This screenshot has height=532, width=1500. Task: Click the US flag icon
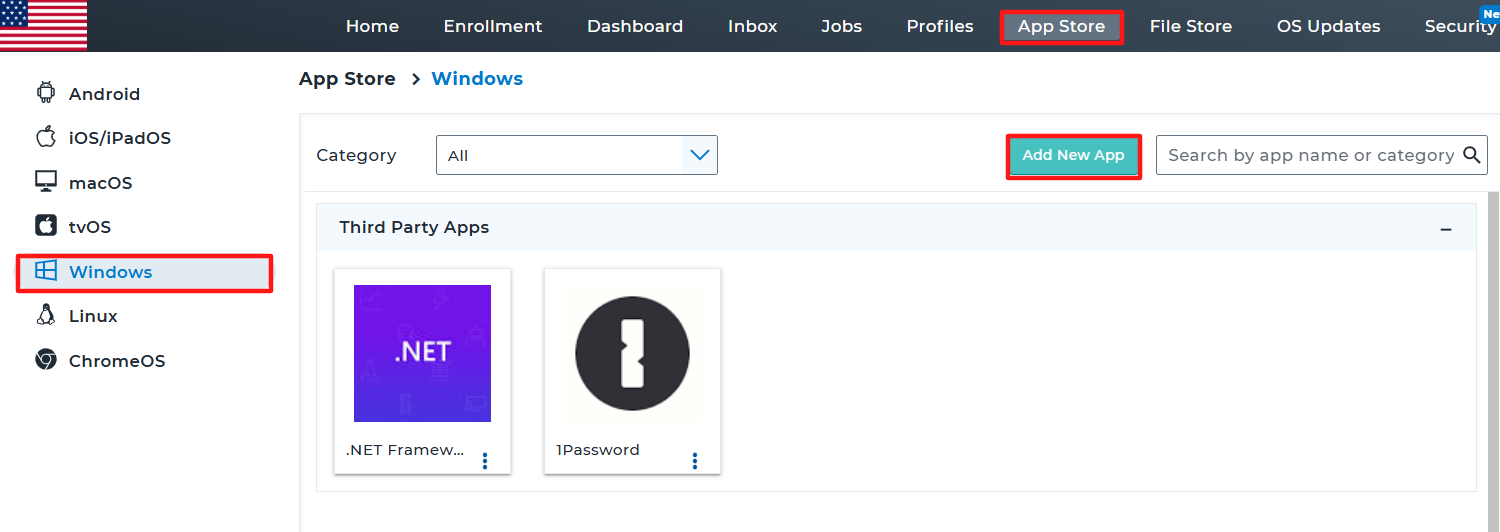(44, 25)
